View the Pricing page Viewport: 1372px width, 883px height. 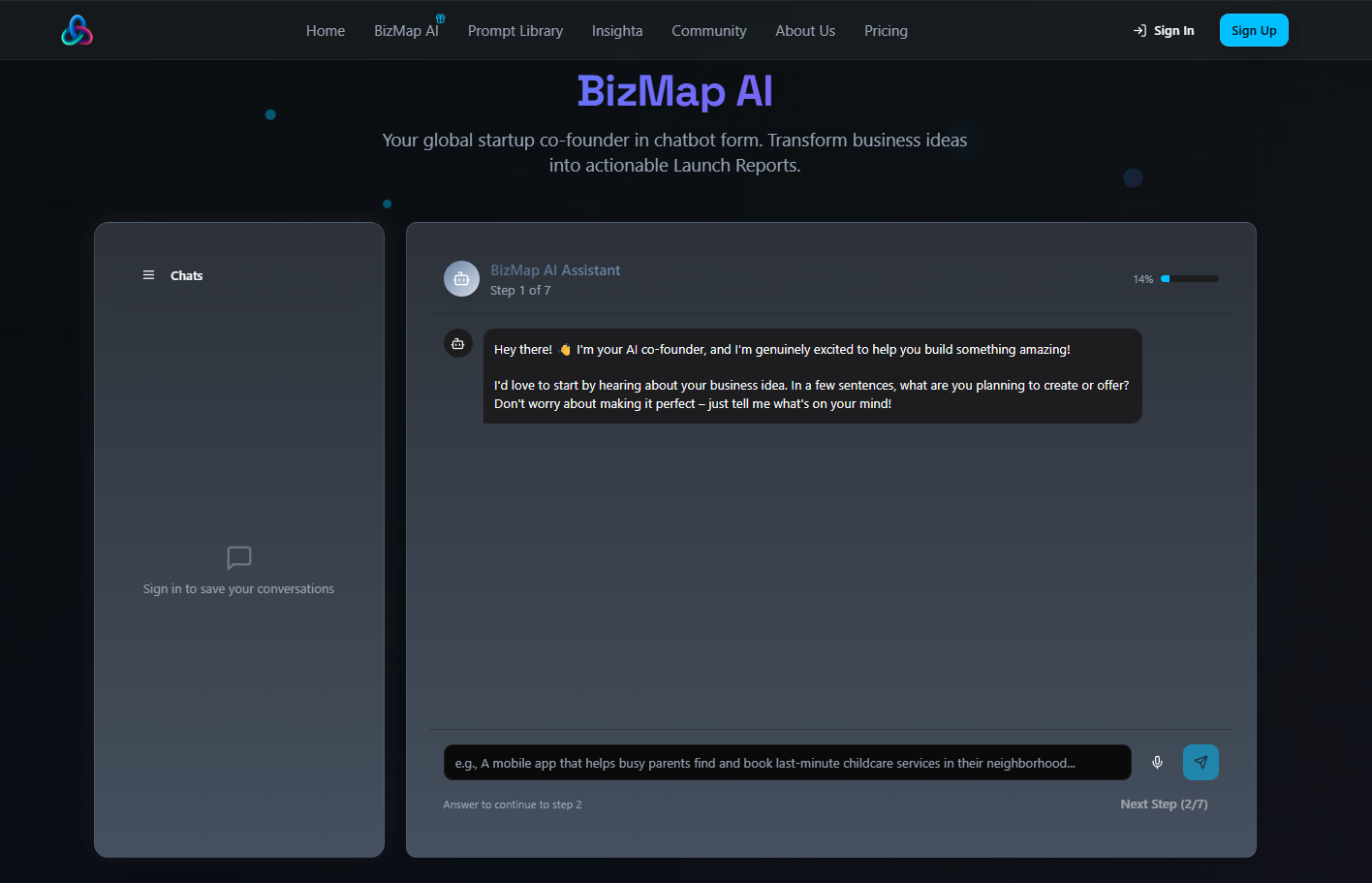click(885, 30)
